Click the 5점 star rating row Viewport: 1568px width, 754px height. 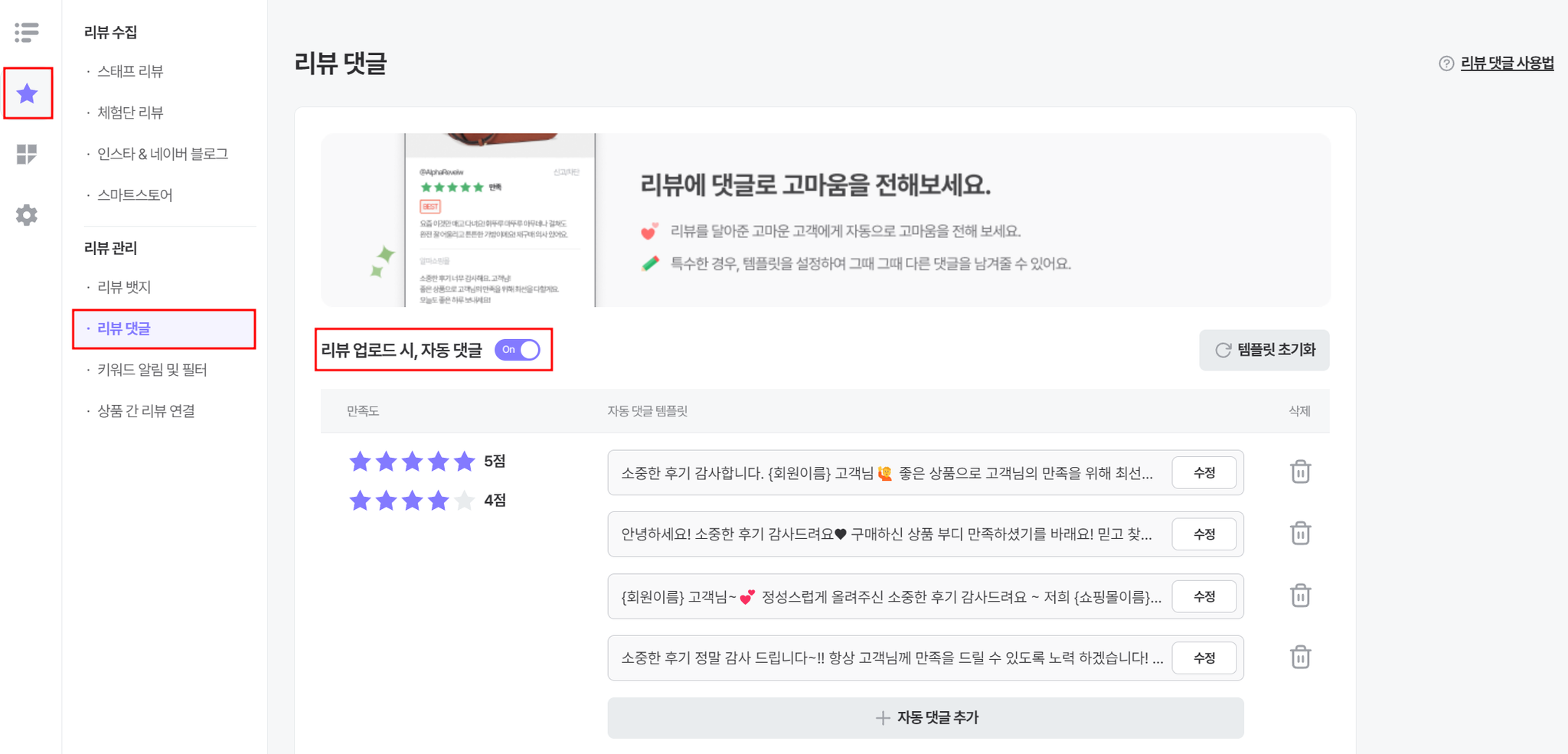(427, 462)
